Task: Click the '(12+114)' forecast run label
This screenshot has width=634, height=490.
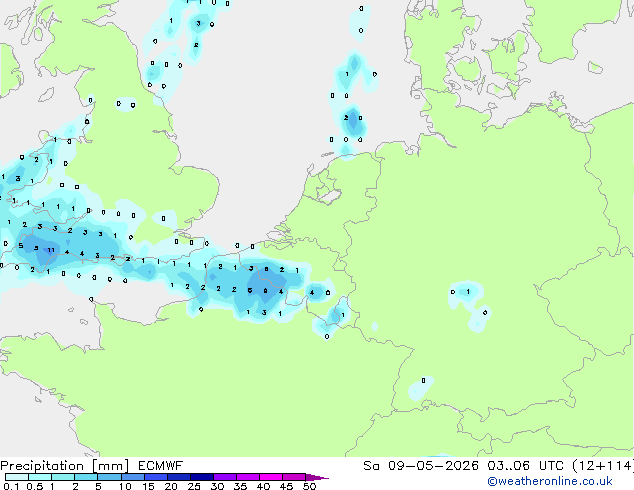Action: click(x=603, y=466)
